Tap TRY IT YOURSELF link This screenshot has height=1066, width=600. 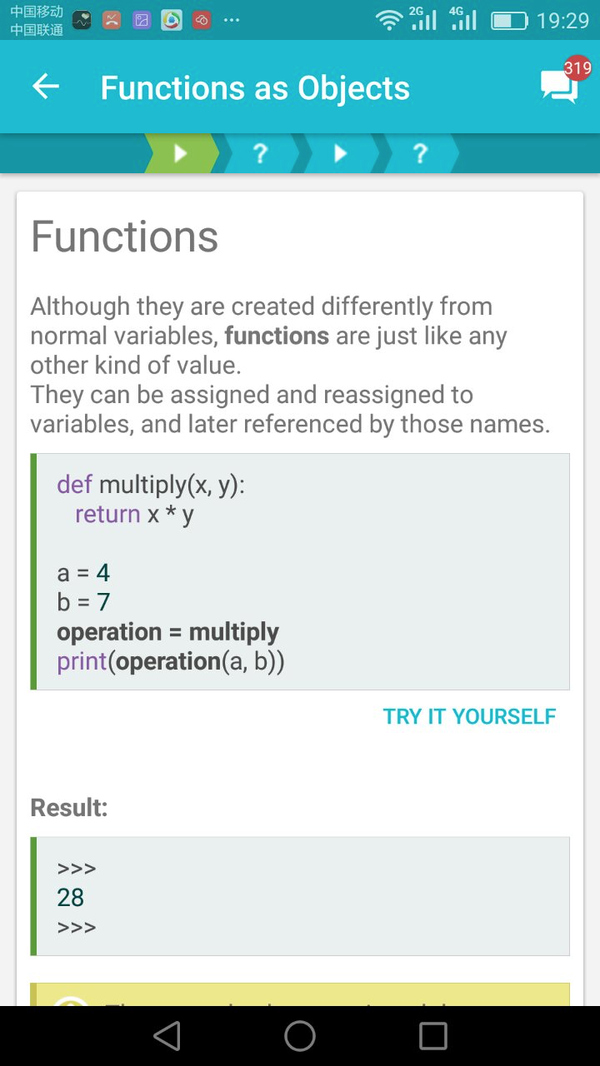469,717
